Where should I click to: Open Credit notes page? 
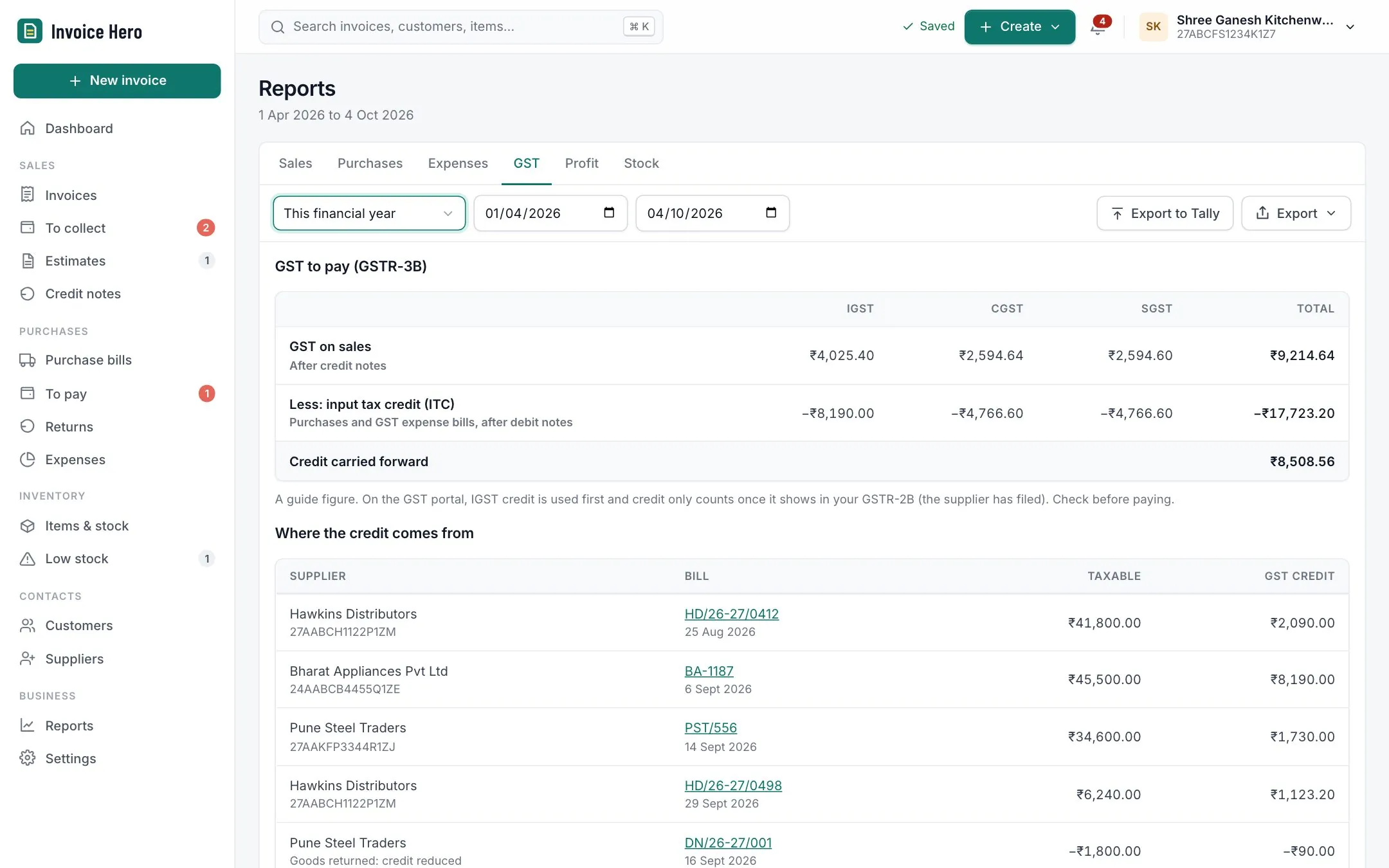(x=117, y=293)
